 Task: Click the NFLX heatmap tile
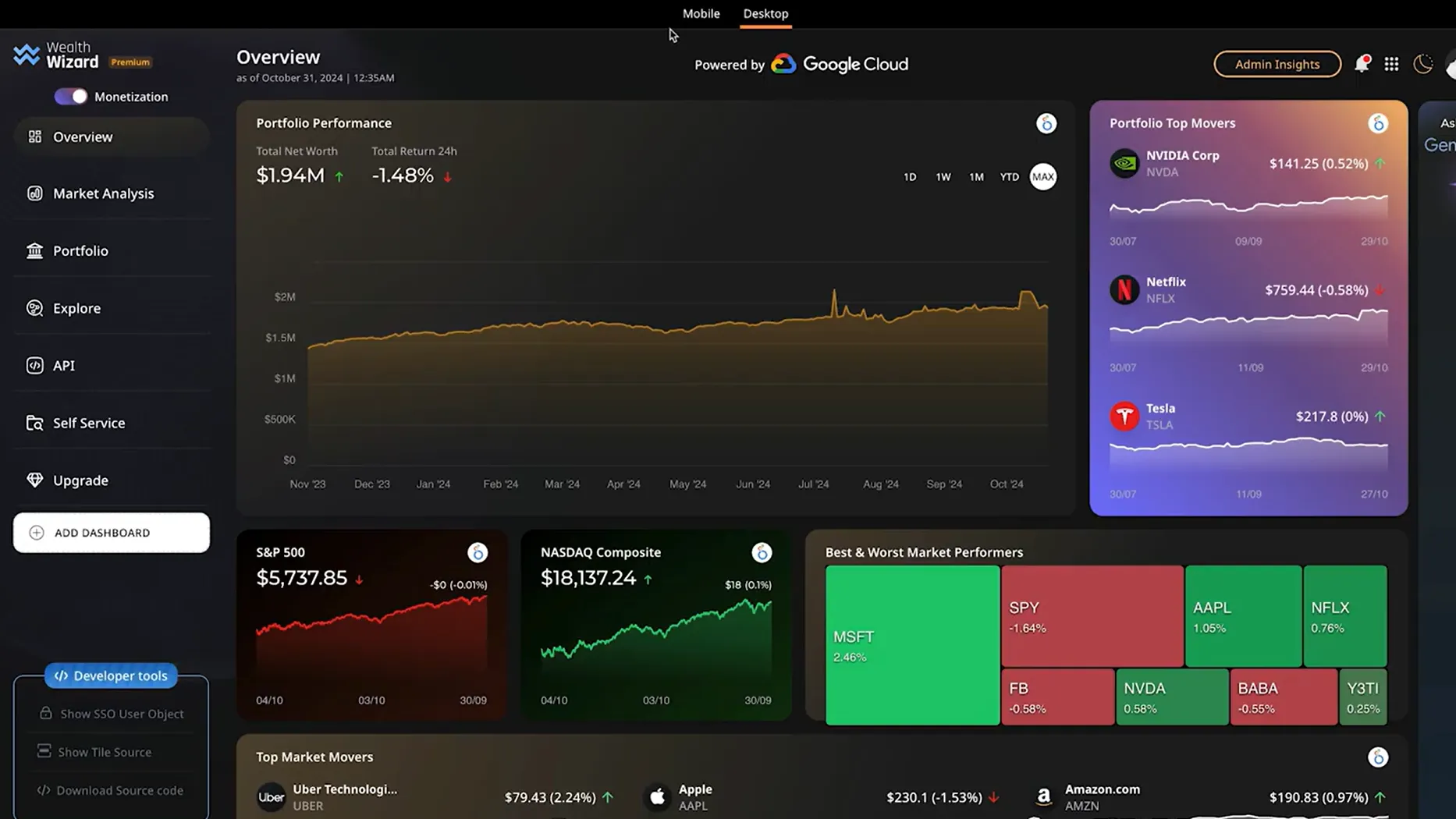[1345, 616]
